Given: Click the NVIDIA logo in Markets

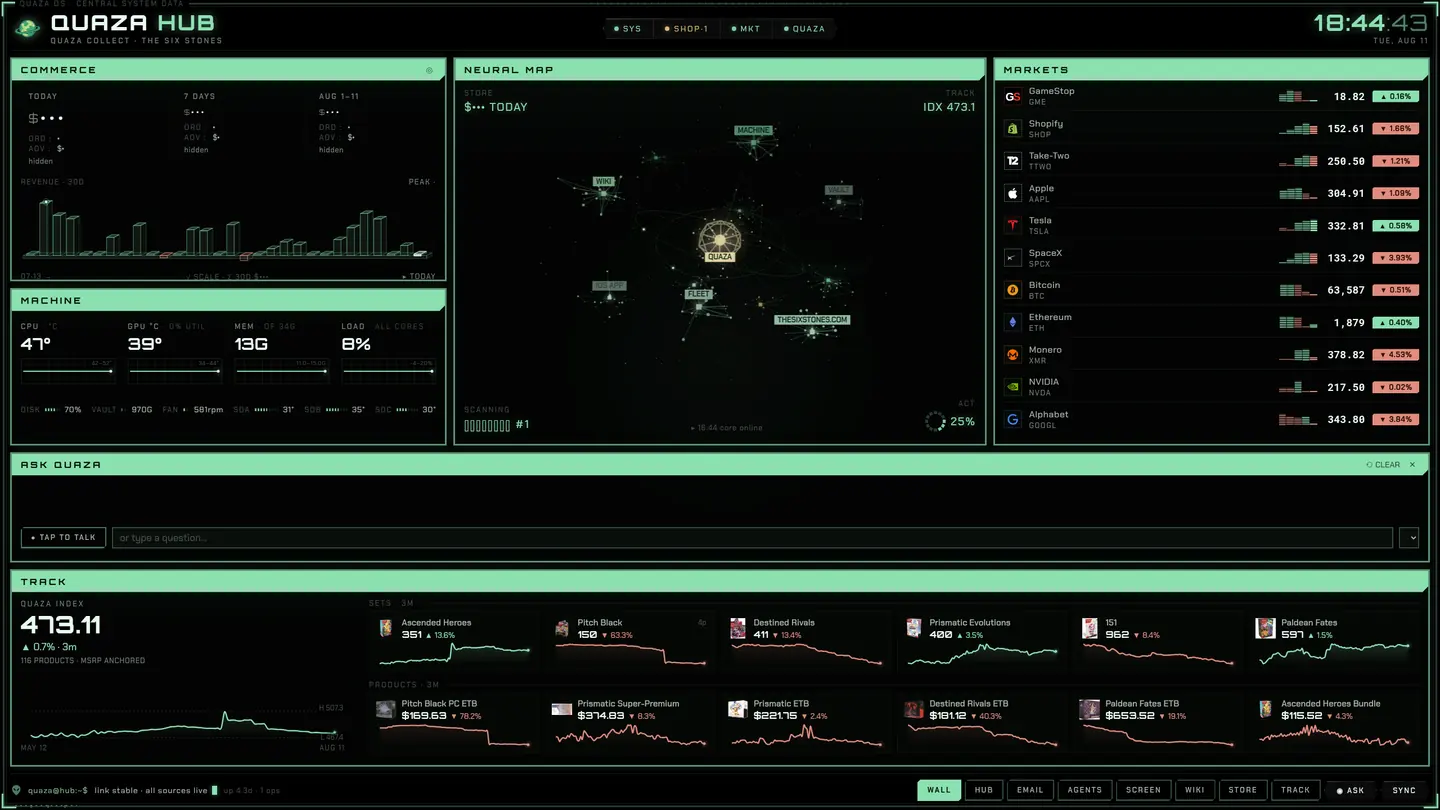Looking at the screenshot, I should coord(1013,387).
